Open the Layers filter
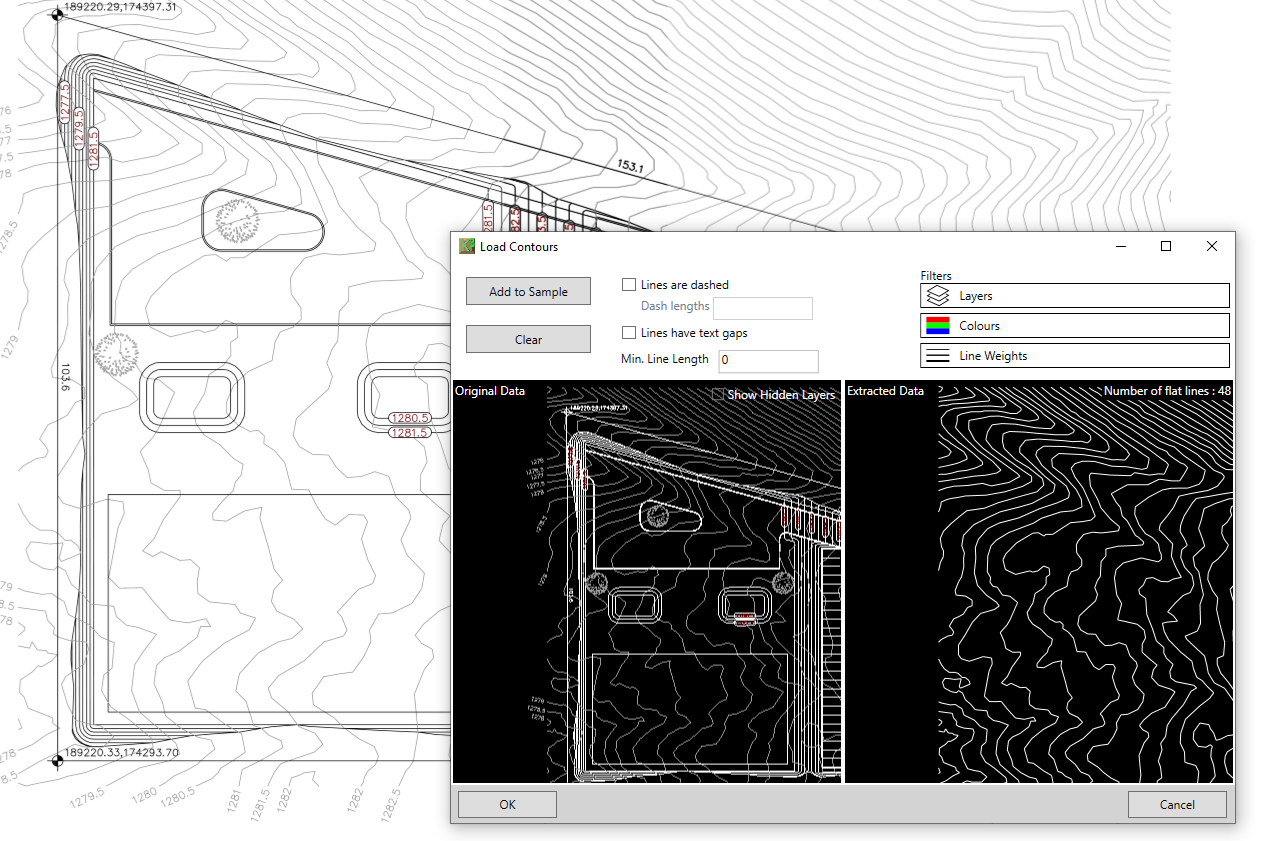 pos(1075,295)
